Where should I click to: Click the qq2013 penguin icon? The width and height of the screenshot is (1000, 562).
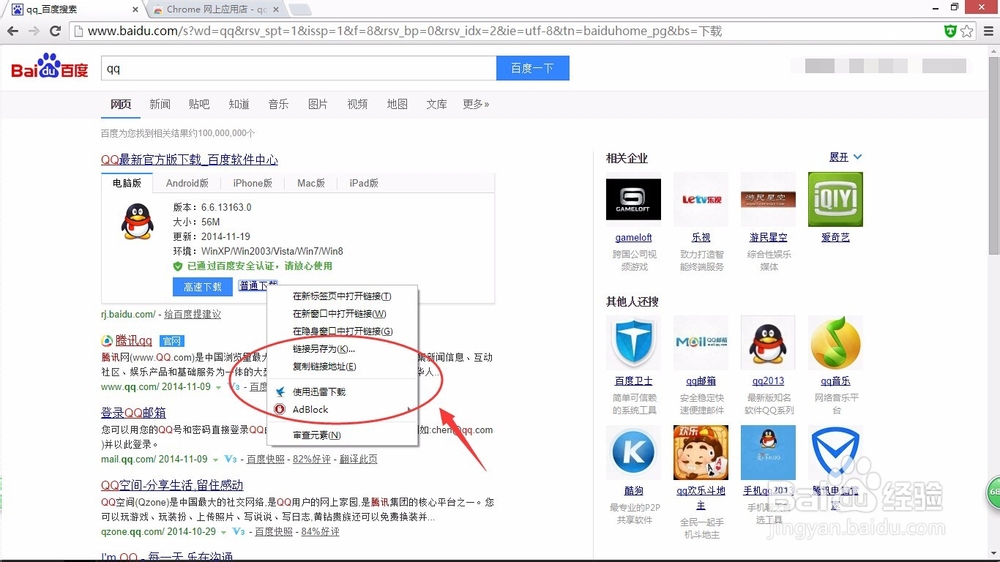[x=768, y=343]
